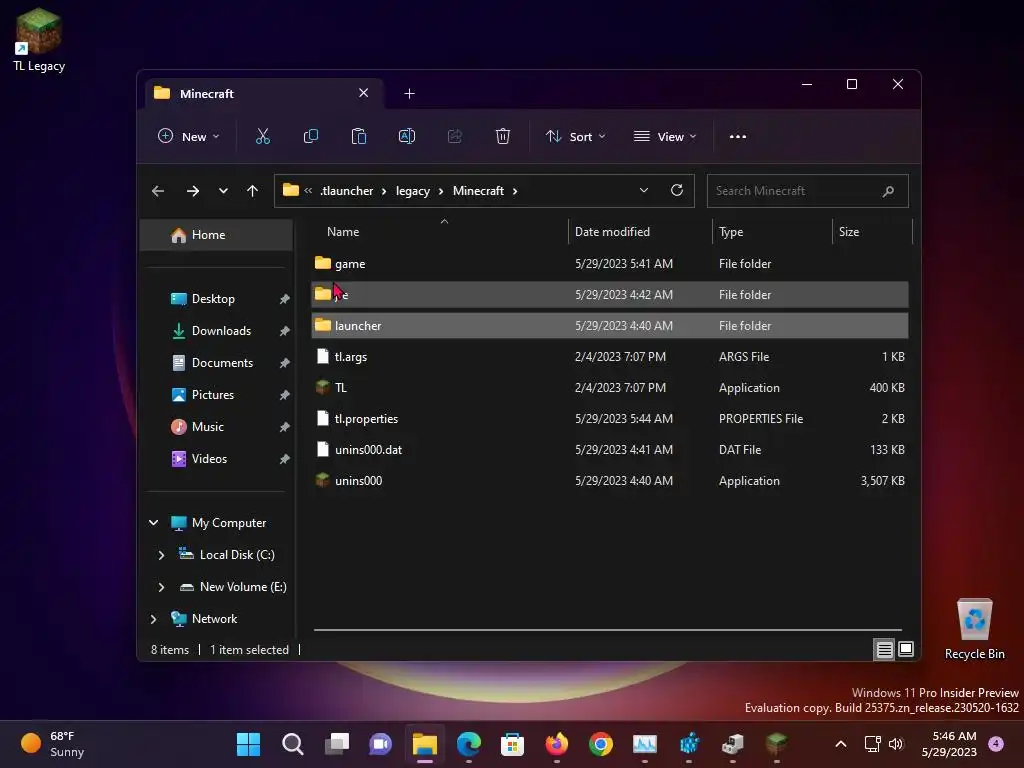1024x768 pixels.
Task: Collapse the My Computer tree node
Action: point(153,522)
